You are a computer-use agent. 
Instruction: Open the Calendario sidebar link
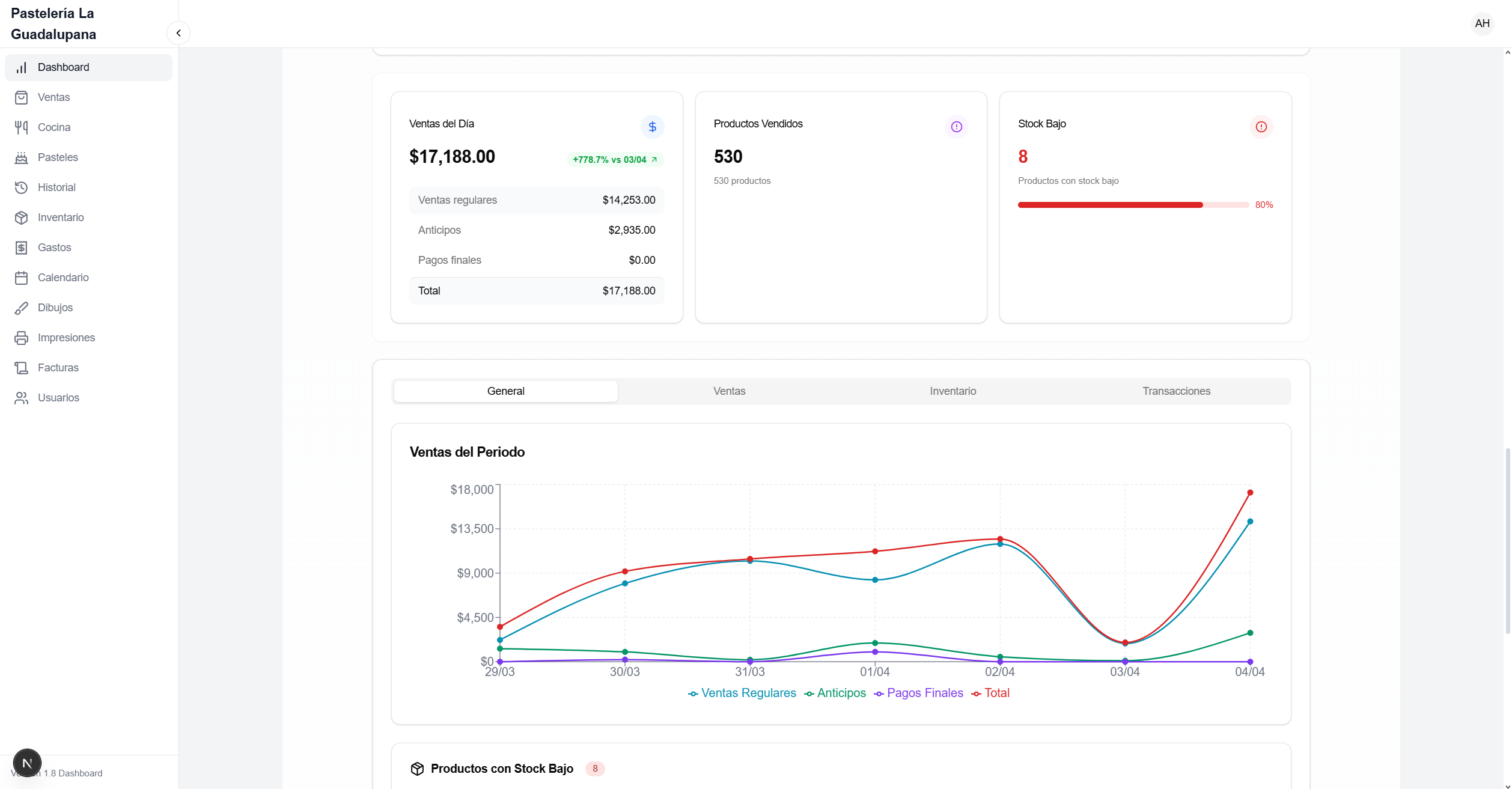pos(63,278)
